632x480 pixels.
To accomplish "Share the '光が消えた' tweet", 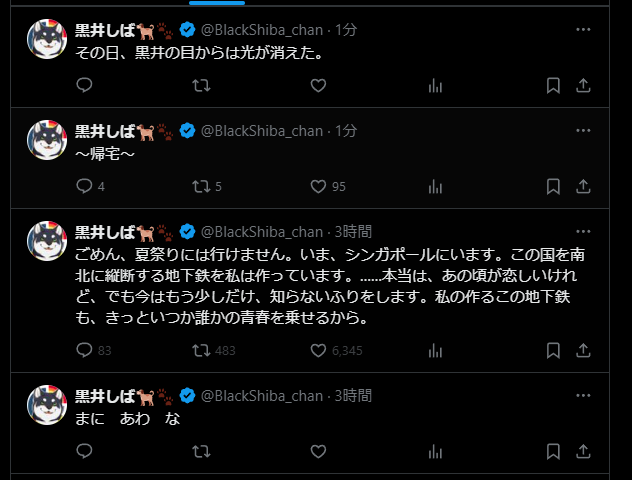I will (x=583, y=85).
